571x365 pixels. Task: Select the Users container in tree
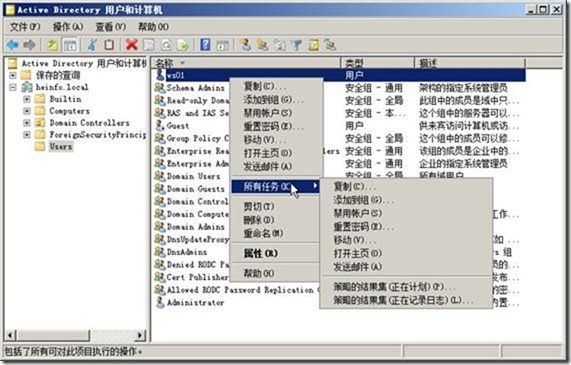click(x=60, y=146)
